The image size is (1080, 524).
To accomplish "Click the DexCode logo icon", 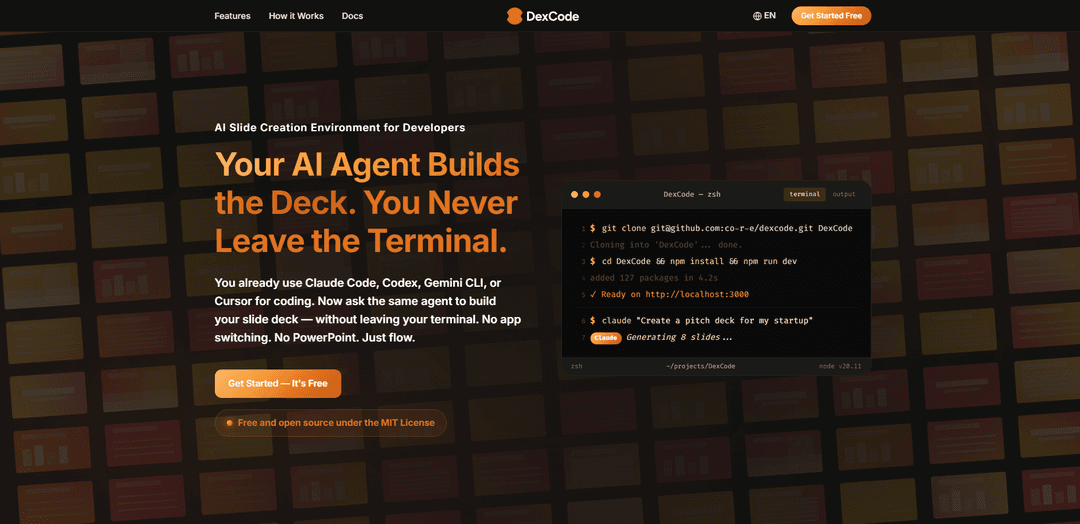I will (514, 16).
